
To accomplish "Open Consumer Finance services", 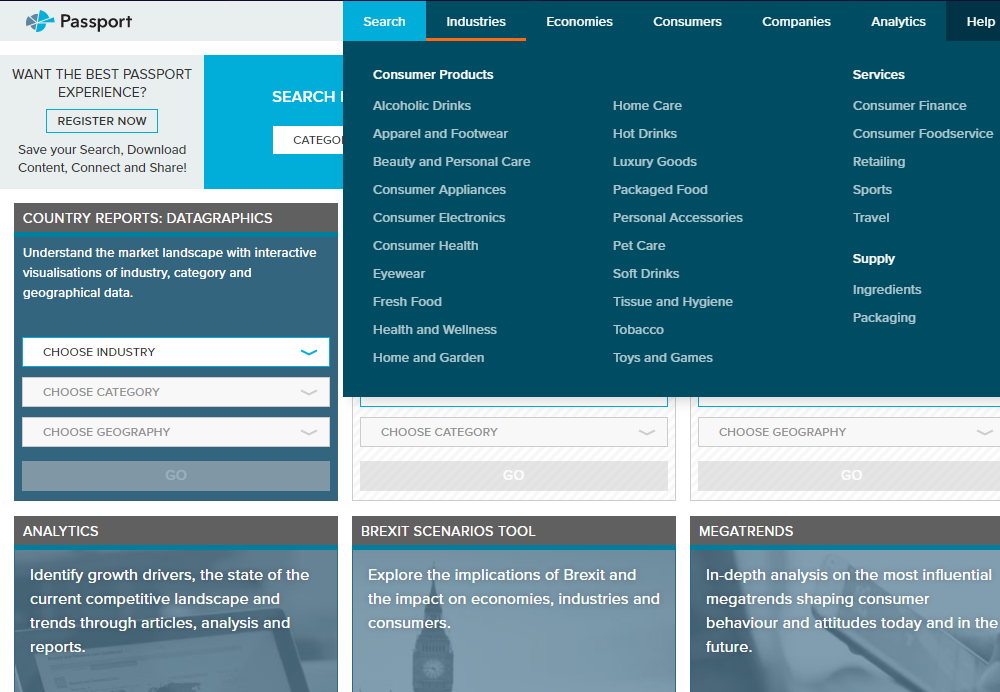I will (909, 105).
